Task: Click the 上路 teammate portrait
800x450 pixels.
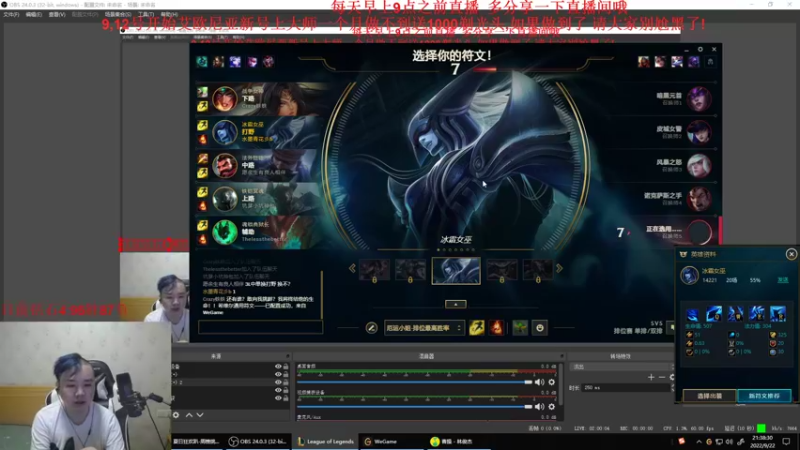Action: [224, 198]
